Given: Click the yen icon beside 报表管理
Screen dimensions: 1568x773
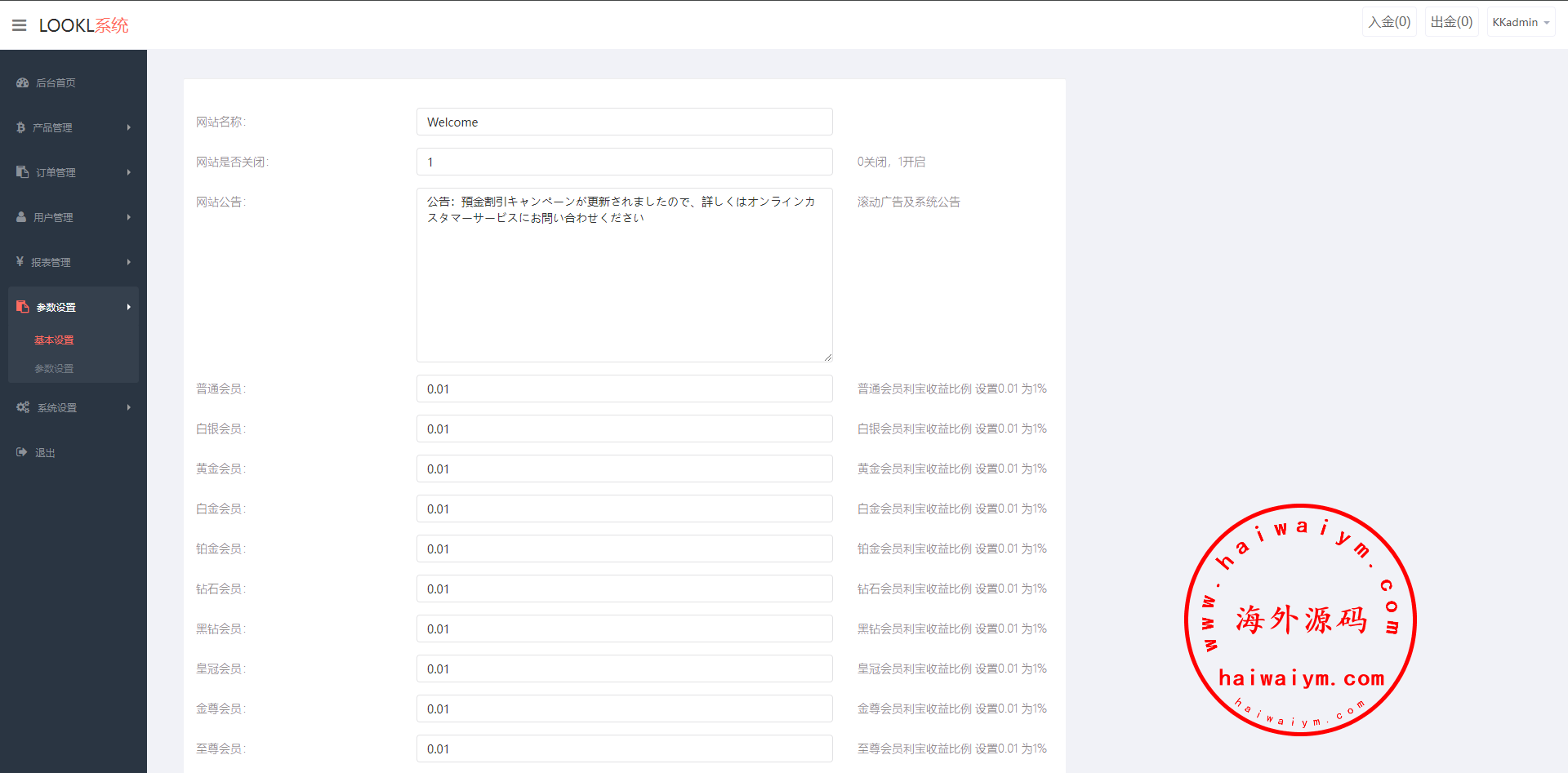Looking at the screenshot, I should [20, 262].
